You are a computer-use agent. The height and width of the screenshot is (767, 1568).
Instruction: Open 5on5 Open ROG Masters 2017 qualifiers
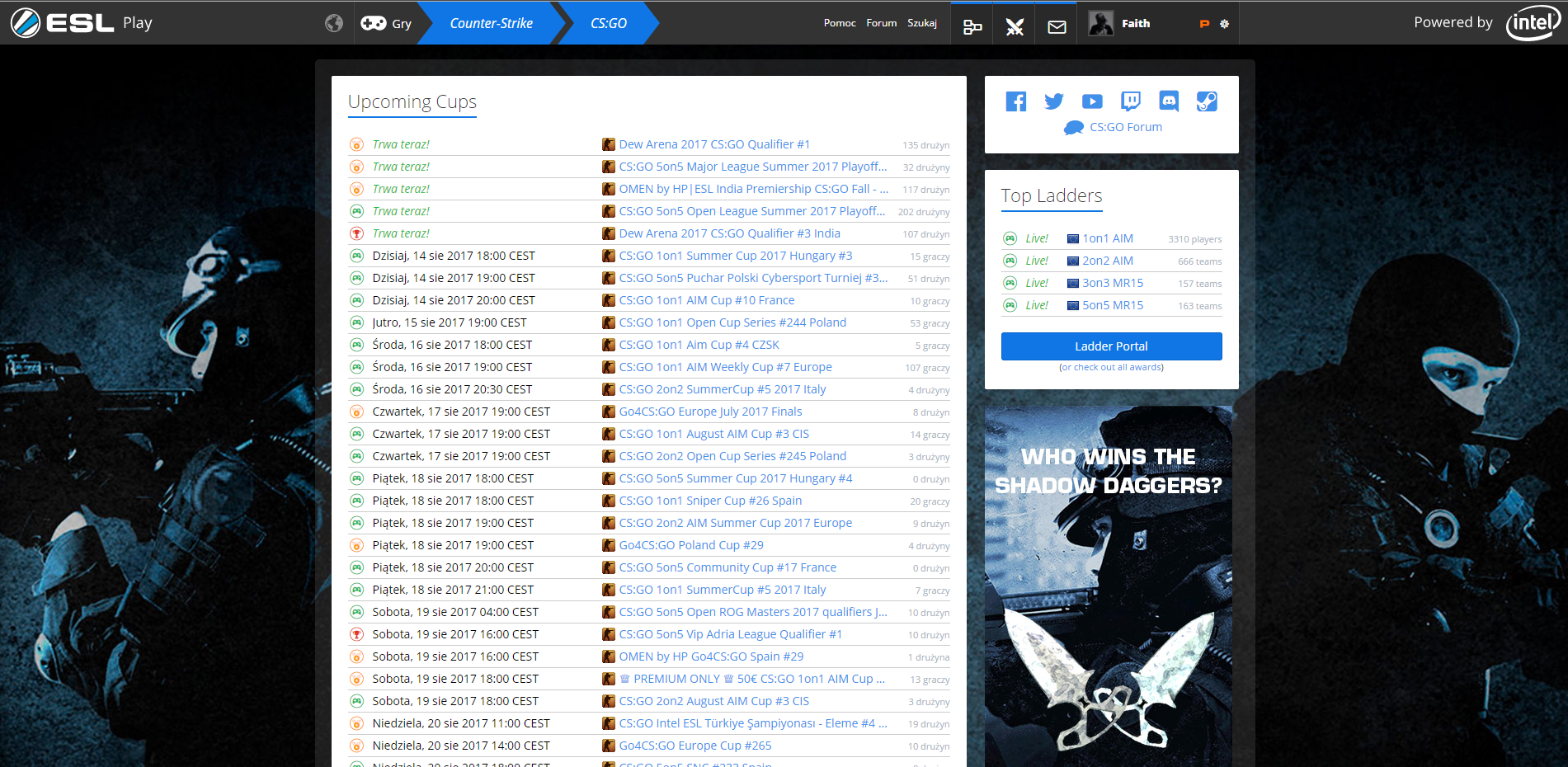click(x=753, y=612)
